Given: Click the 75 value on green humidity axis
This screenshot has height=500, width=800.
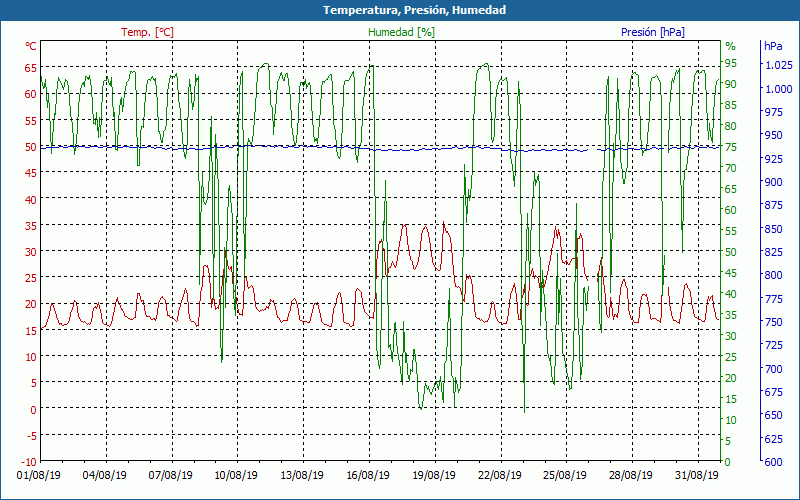Looking at the screenshot, I should coord(731,147).
